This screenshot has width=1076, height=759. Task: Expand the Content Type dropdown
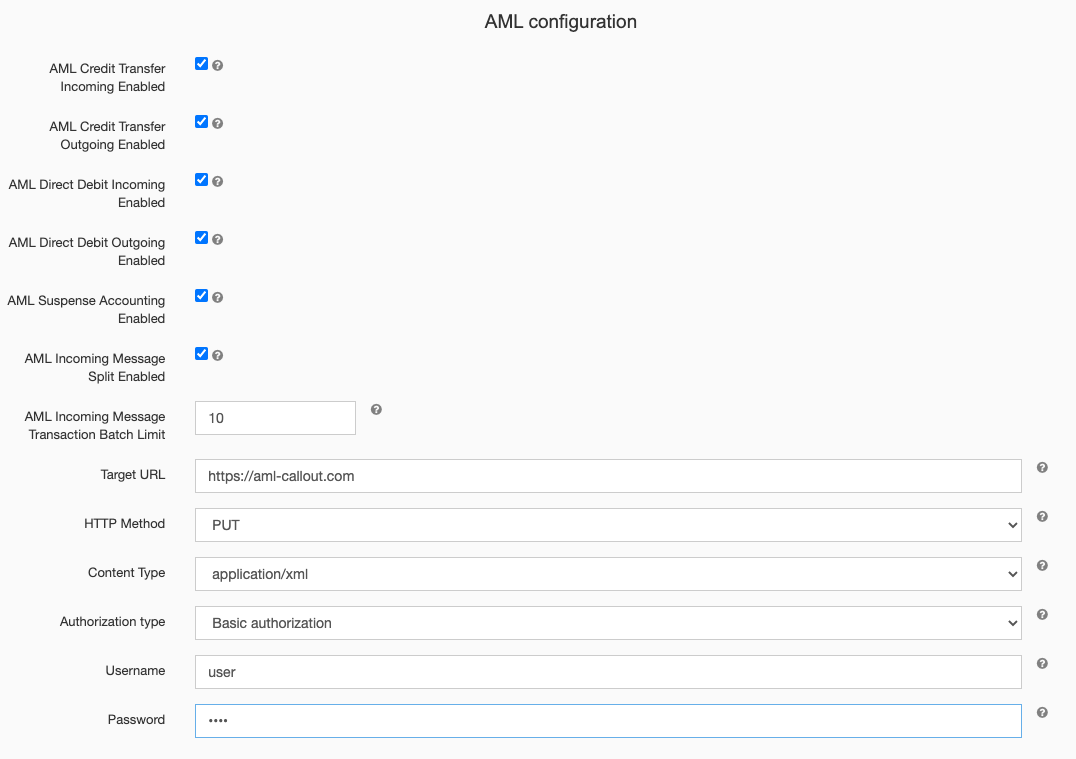point(608,574)
